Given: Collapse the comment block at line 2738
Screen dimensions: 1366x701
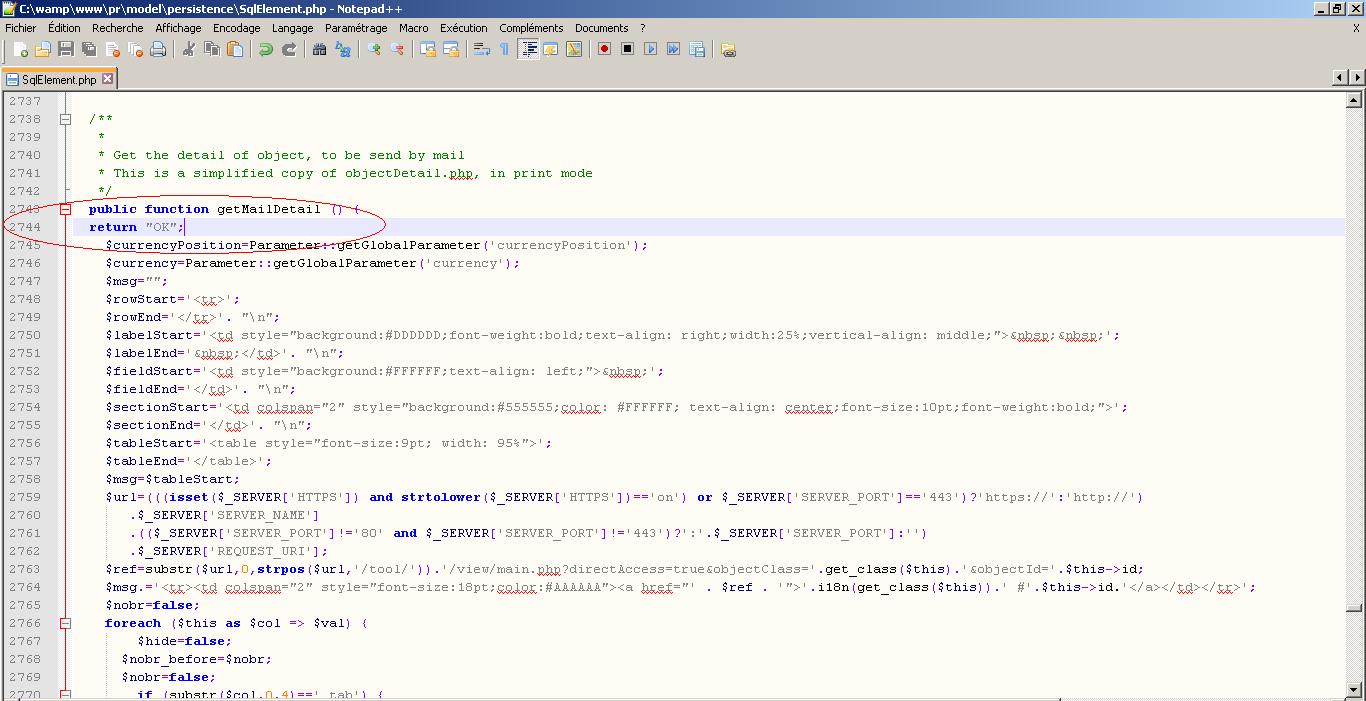Looking at the screenshot, I should pyautogui.click(x=66, y=119).
